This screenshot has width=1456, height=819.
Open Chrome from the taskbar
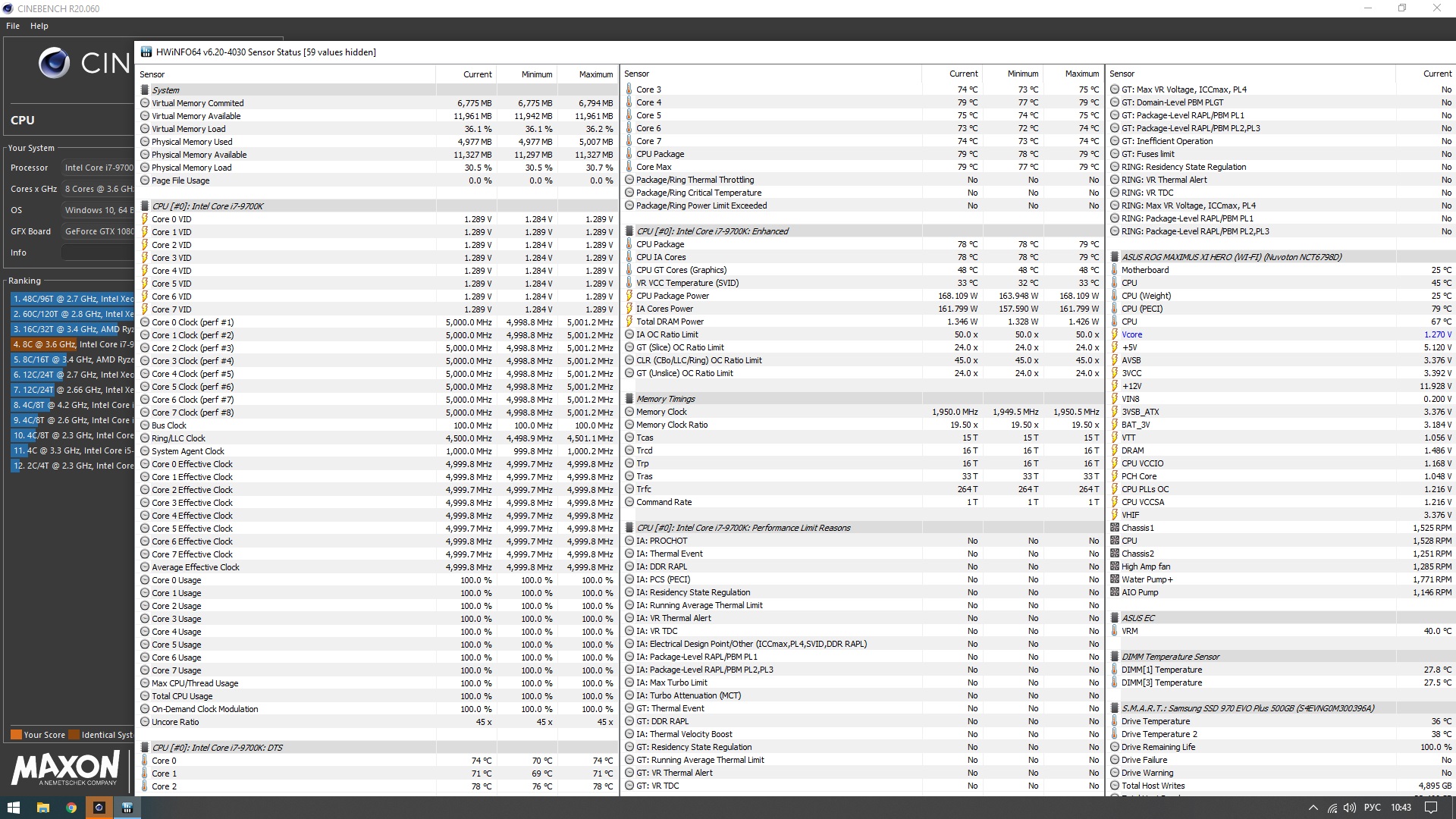[71, 808]
